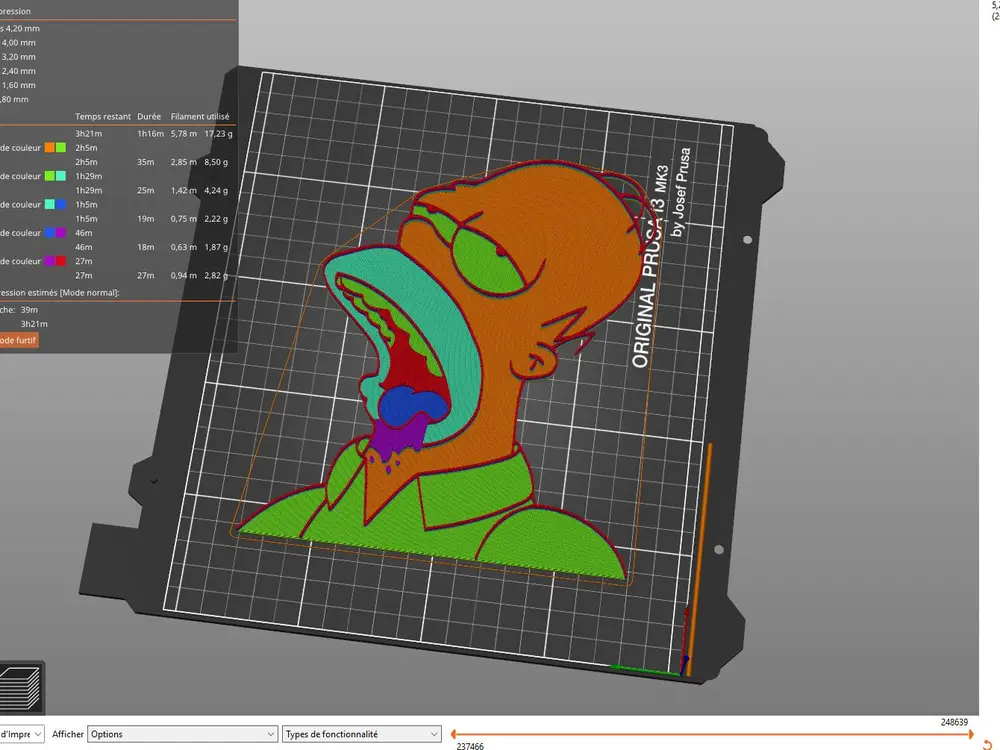Click the orange vertical layer marker at bed edge
Screen dimensions: 1000x750
(x=700, y=558)
